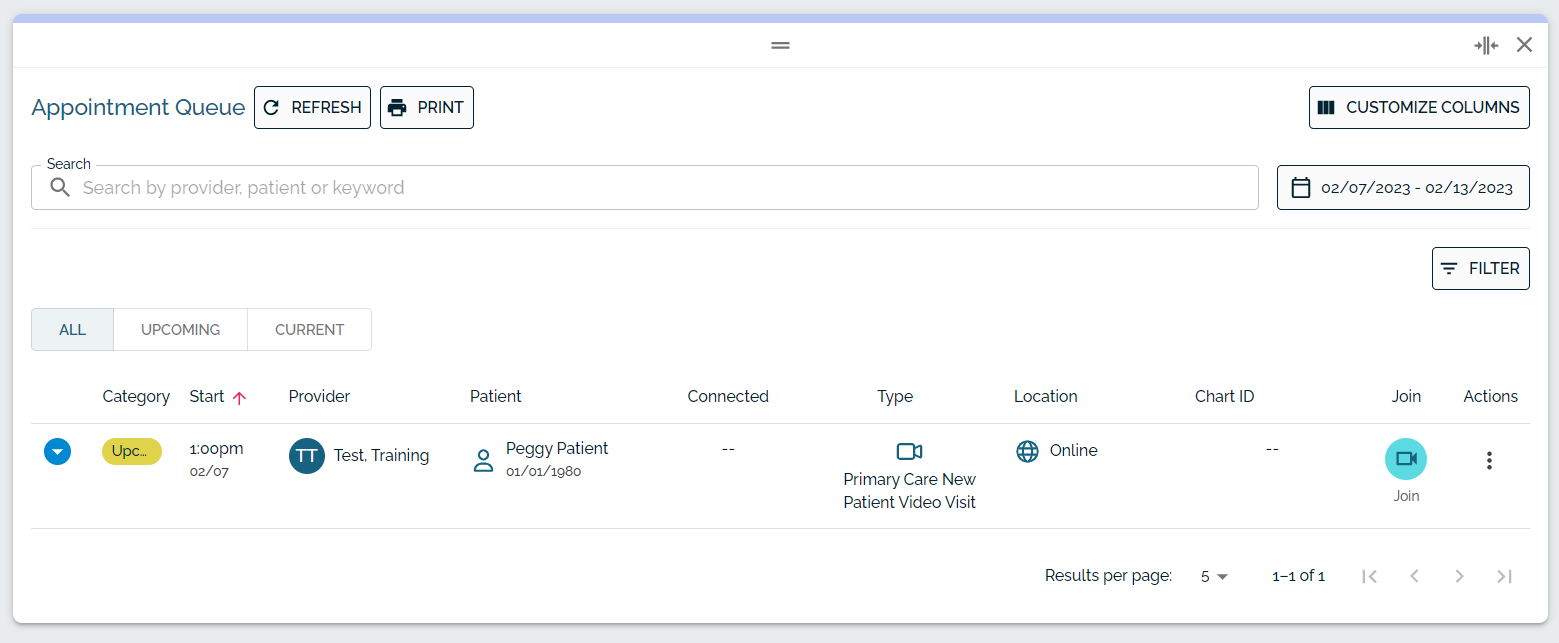Image resolution: width=1559 pixels, height=643 pixels.
Task: Click the Refresh button
Action: click(312, 108)
